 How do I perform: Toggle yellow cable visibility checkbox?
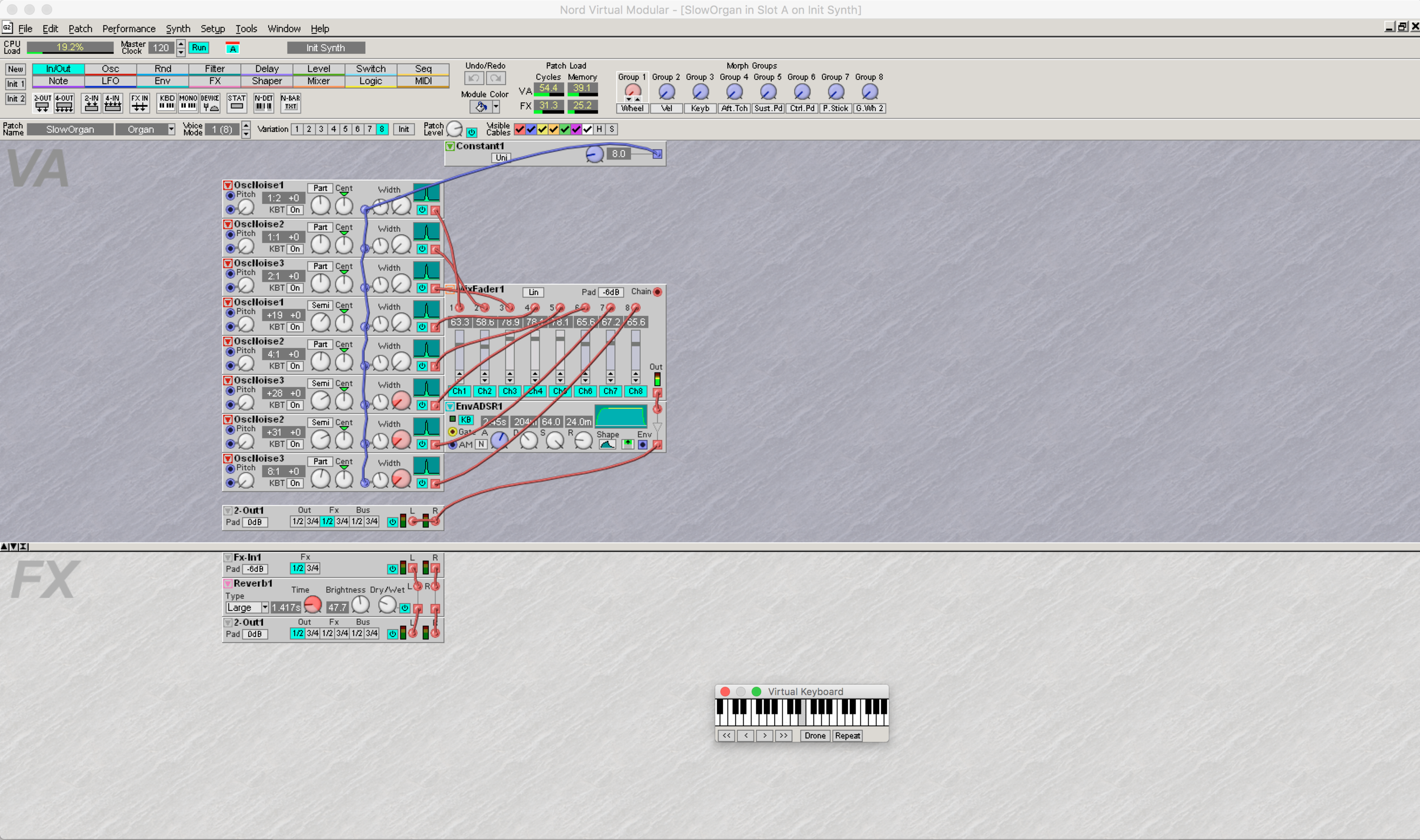(x=542, y=129)
